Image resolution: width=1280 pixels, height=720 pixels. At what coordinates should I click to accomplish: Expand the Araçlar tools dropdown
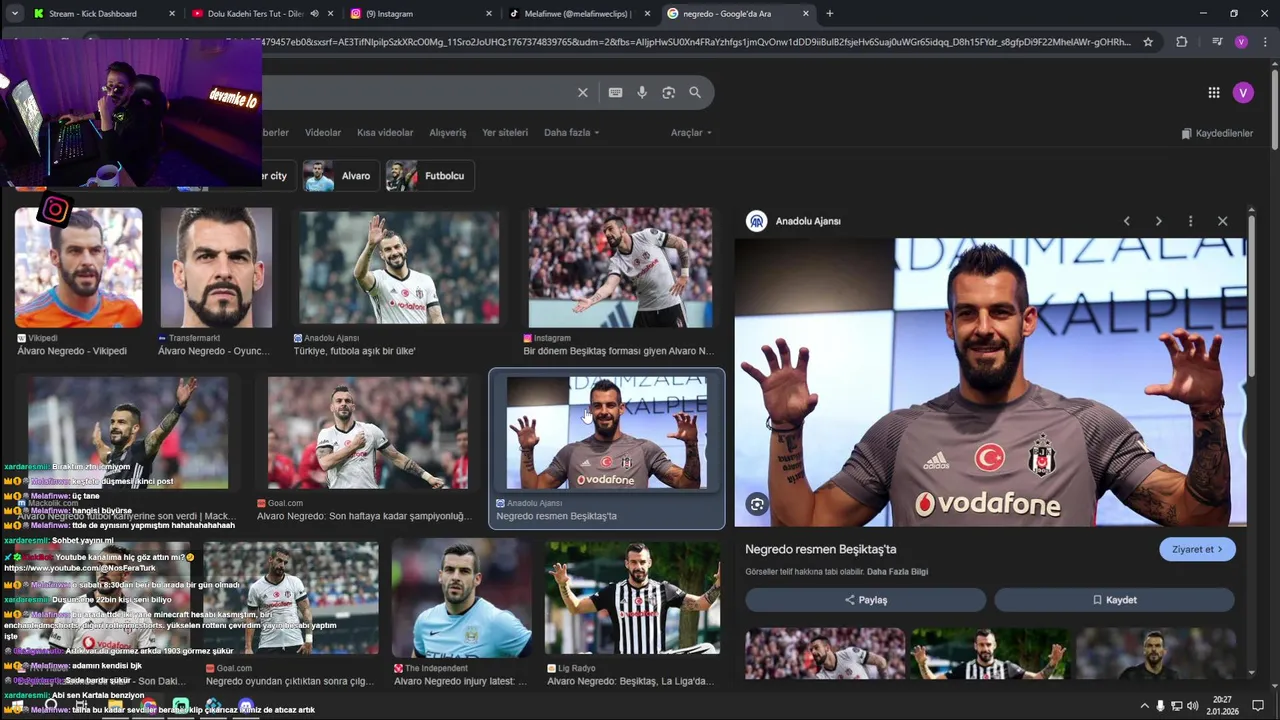point(691,133)
